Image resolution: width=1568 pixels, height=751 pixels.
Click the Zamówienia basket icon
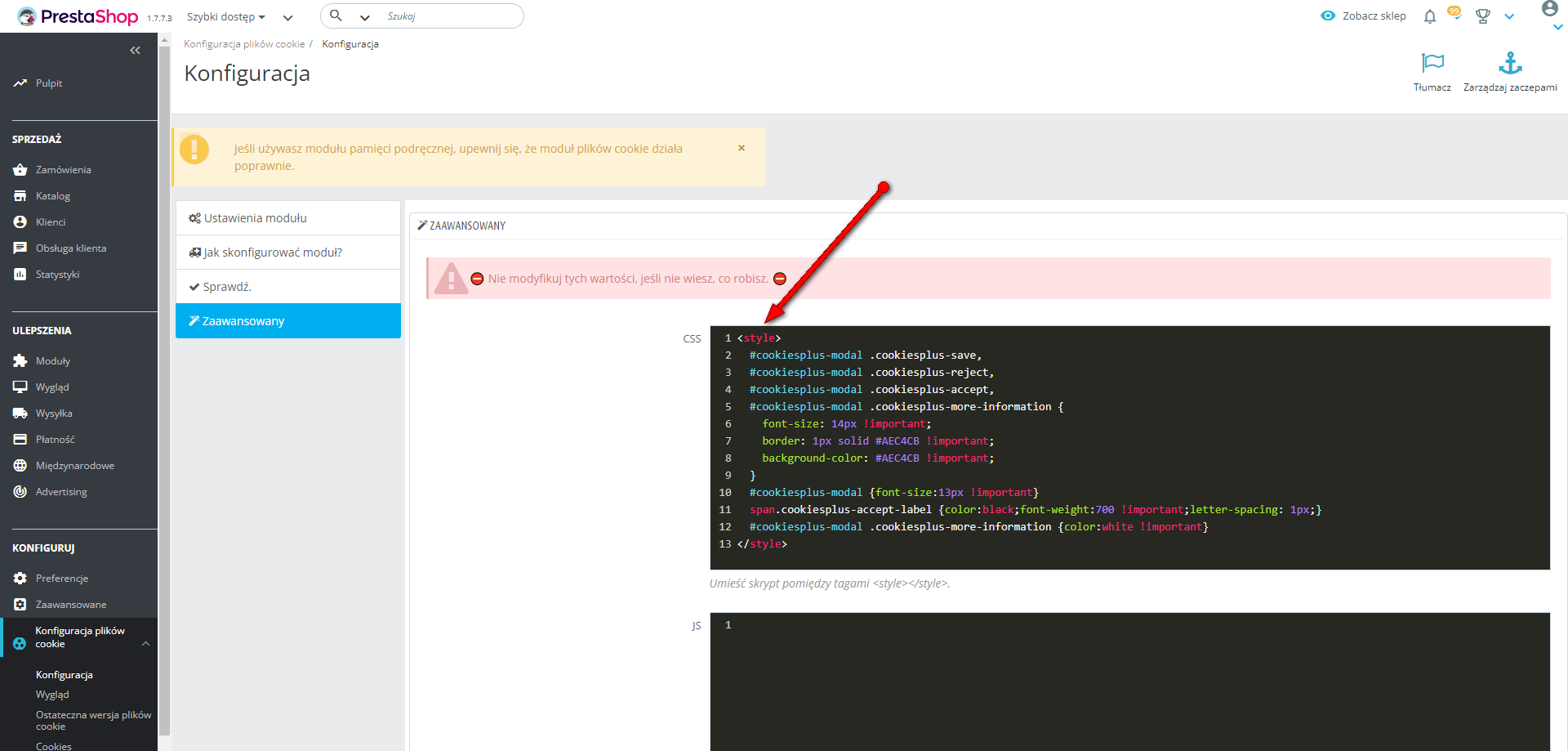pos(20,170)
